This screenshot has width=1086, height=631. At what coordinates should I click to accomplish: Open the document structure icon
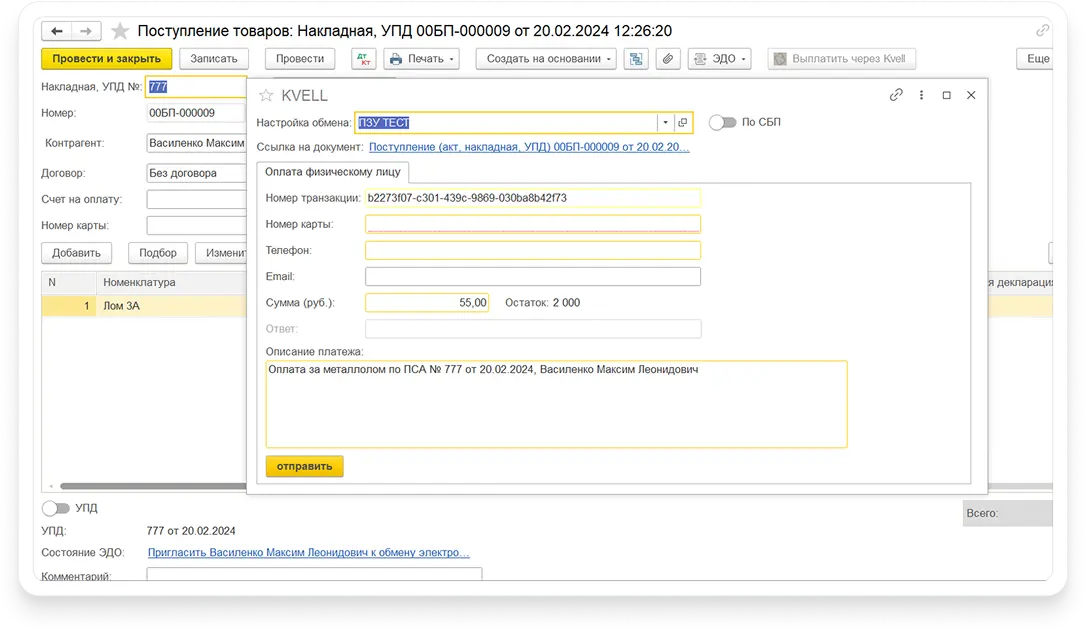pyautogui.click(x=635, y=59)
